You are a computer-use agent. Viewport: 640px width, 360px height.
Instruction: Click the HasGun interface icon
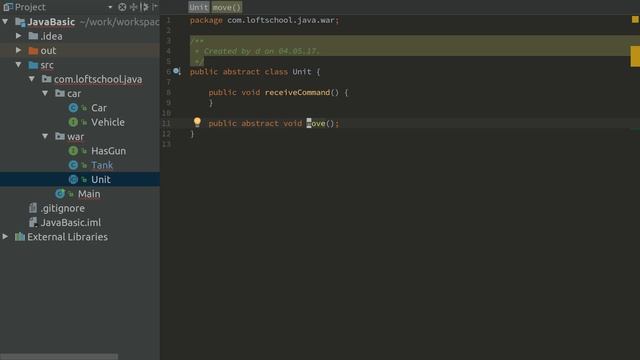click(x=73, y=151)
